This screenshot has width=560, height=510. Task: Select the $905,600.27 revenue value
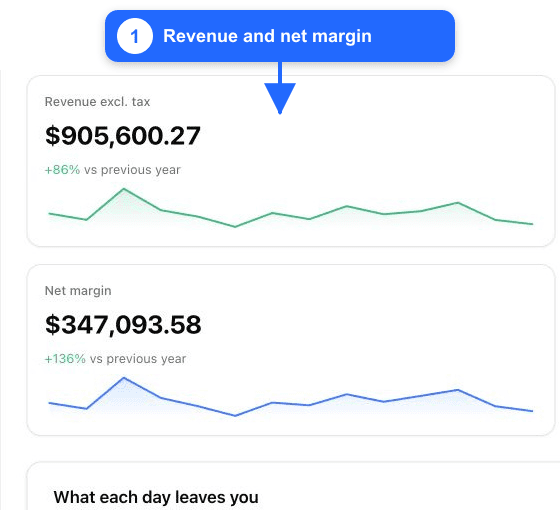[123, 136]
